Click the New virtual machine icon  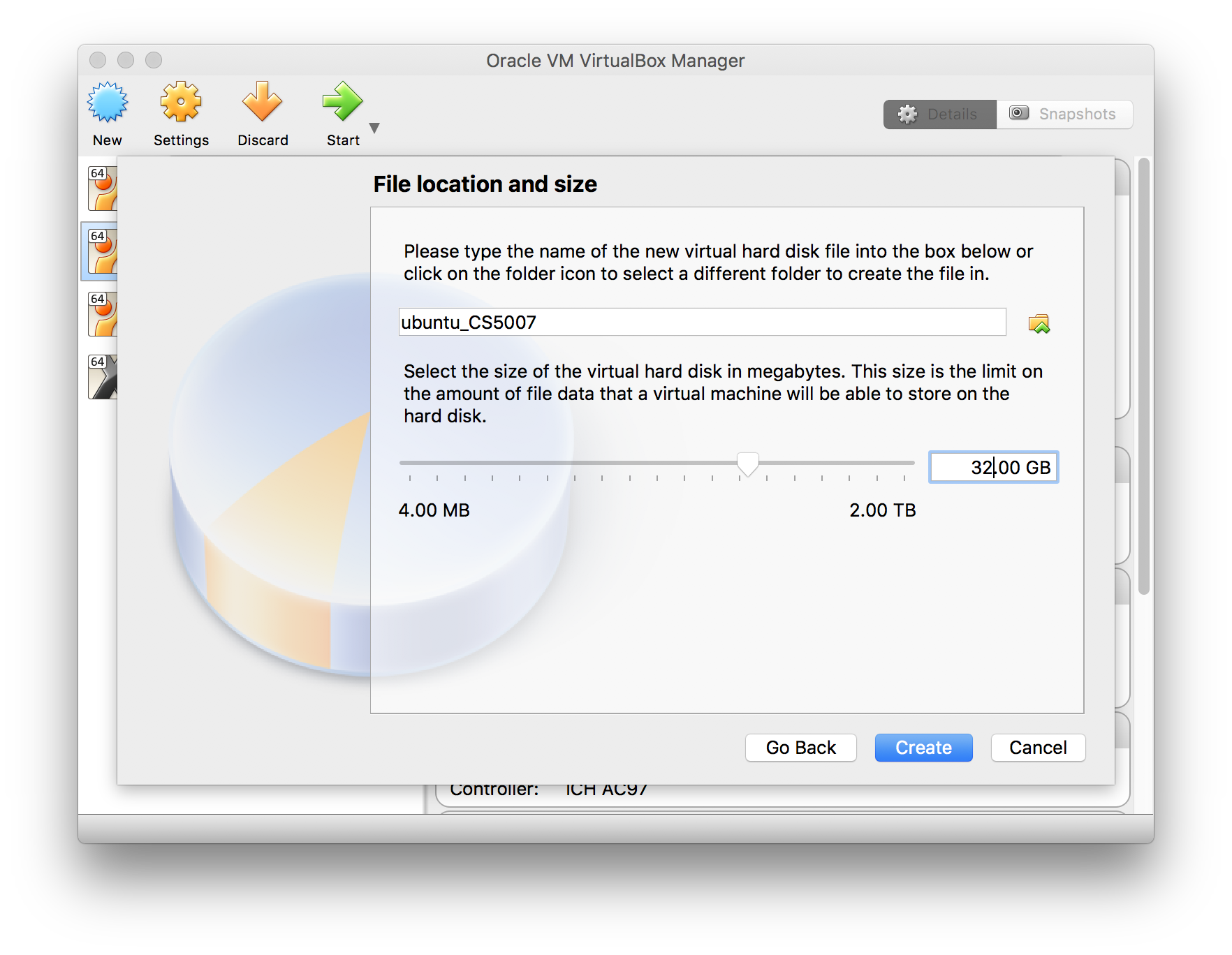107,103
